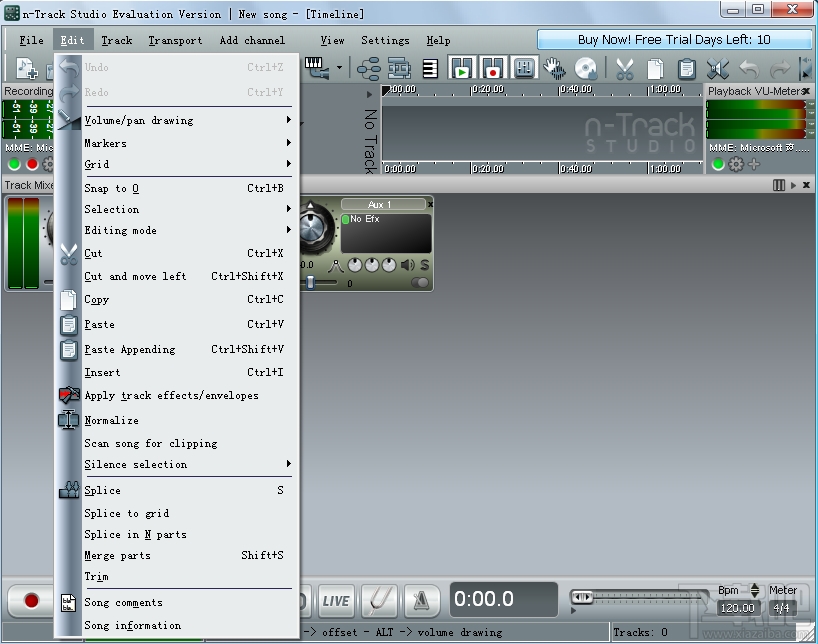Expand the Grid submenu

pos(289,164)
